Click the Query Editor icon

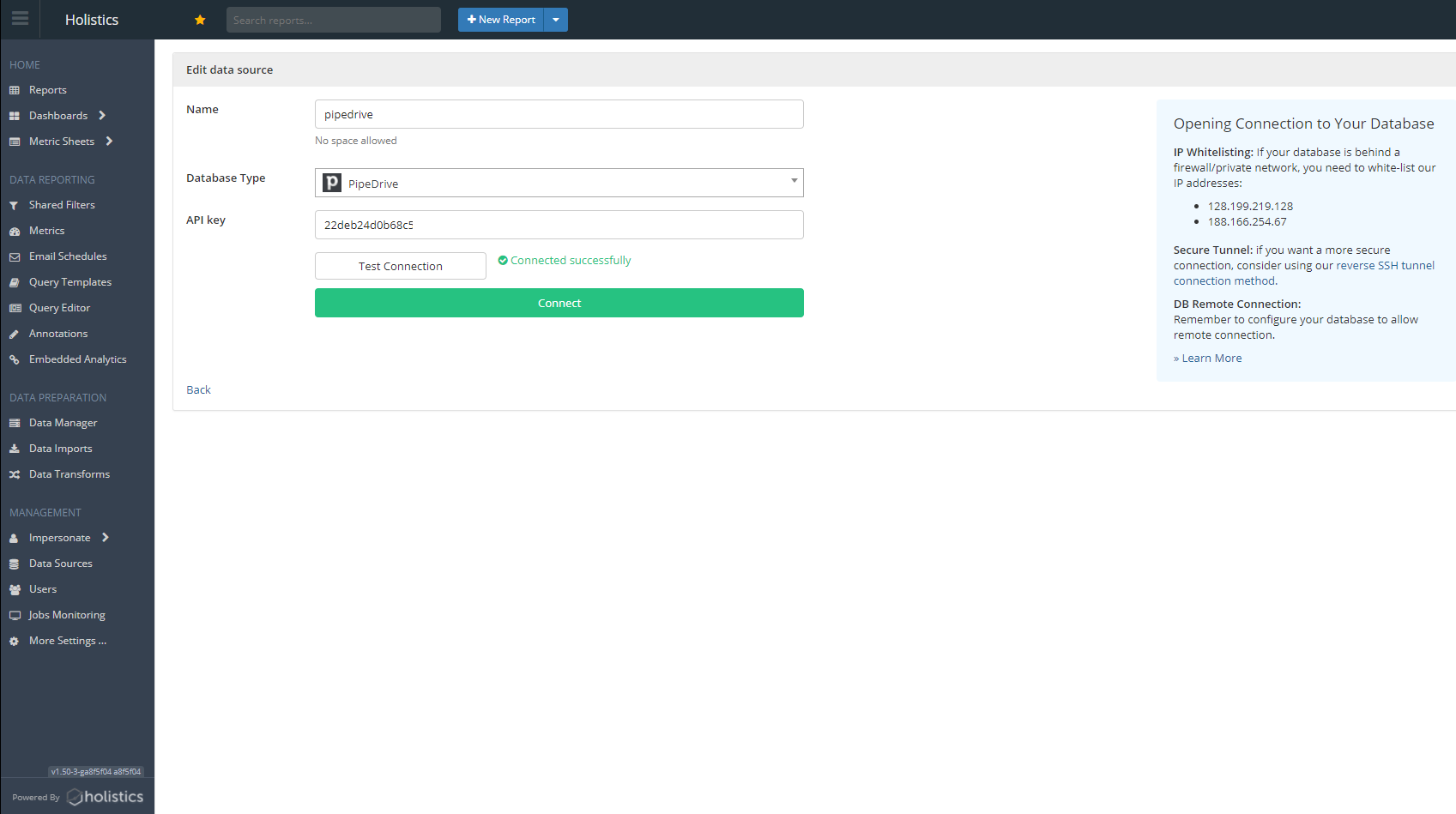click(15, 308)
